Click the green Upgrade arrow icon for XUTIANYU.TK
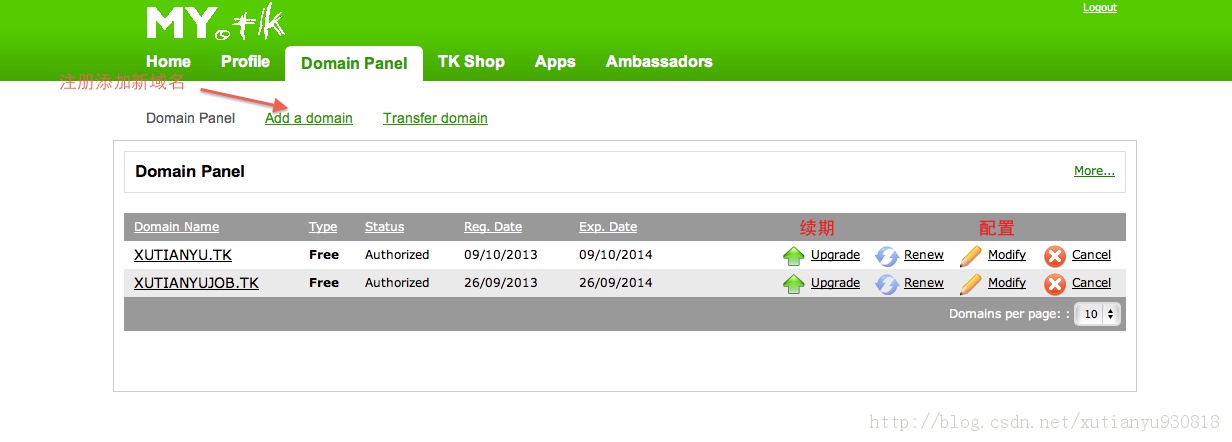 pos(794,256)
